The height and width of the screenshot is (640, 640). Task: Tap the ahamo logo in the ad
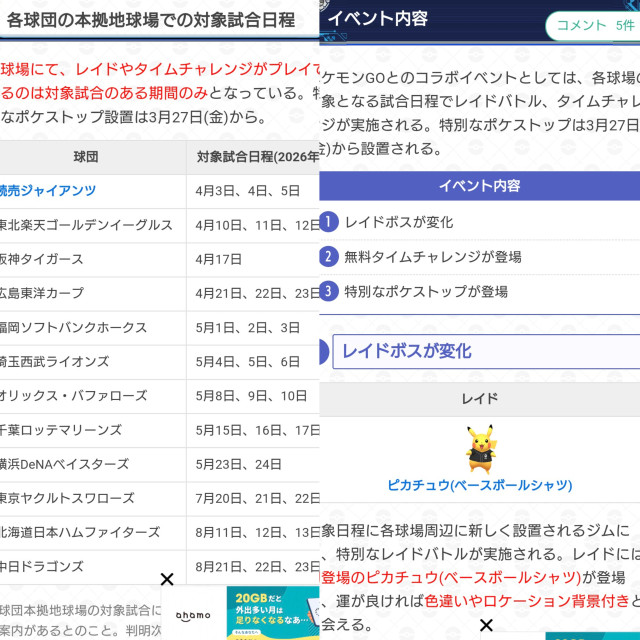[x=192, y=614]
